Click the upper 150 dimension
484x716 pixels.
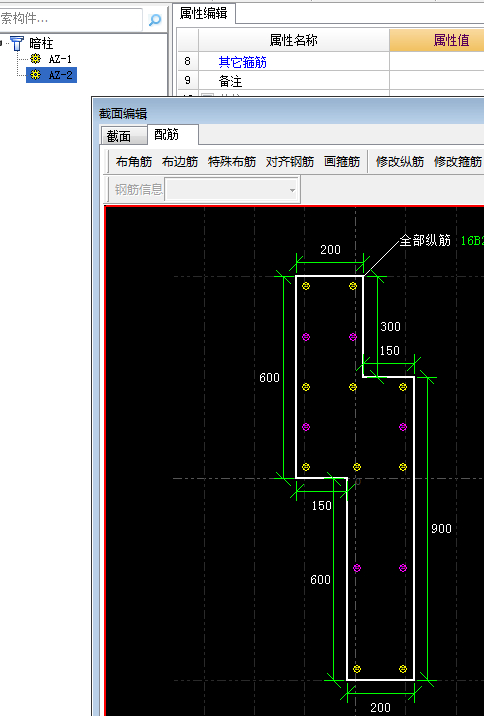tap(389, 350)
